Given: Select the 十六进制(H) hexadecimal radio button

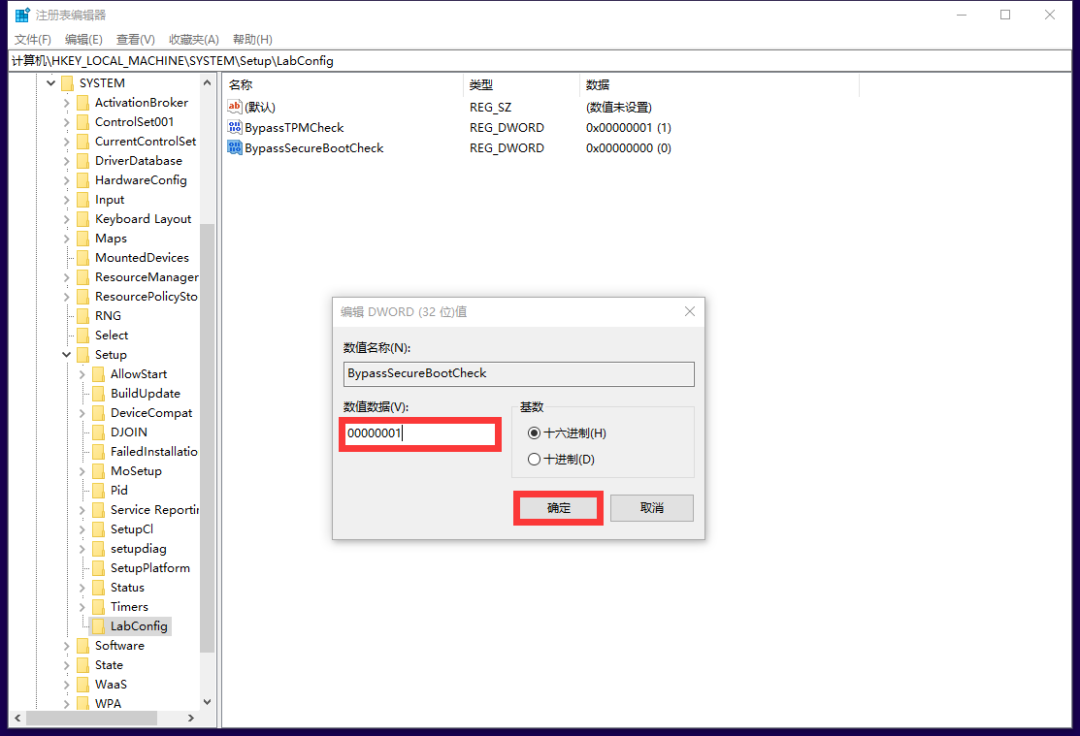Looking at the screenshot, I should [534, 433].
